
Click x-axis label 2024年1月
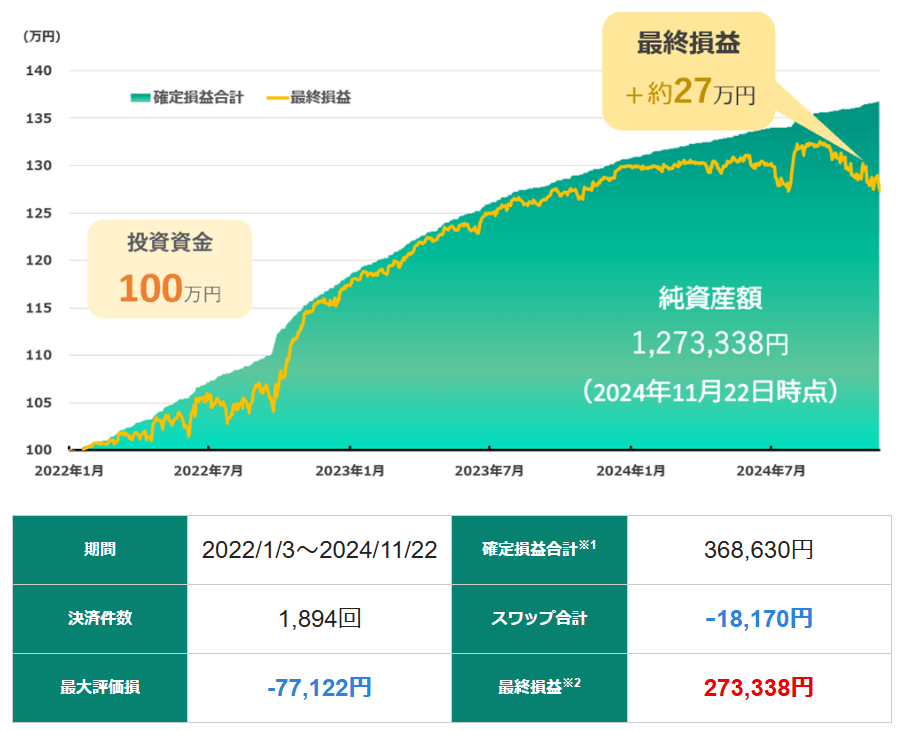631,471
